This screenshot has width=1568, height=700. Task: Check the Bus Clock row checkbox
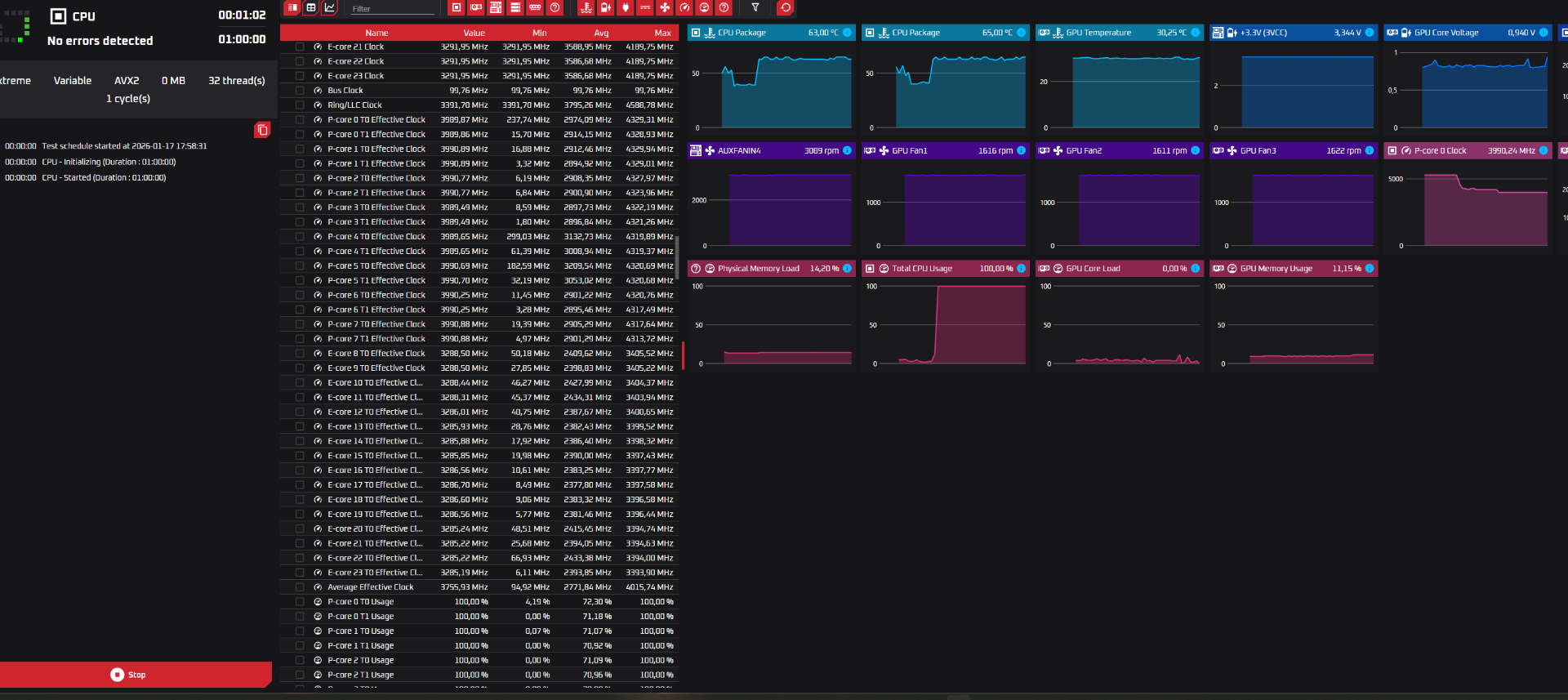click(300, 91)
